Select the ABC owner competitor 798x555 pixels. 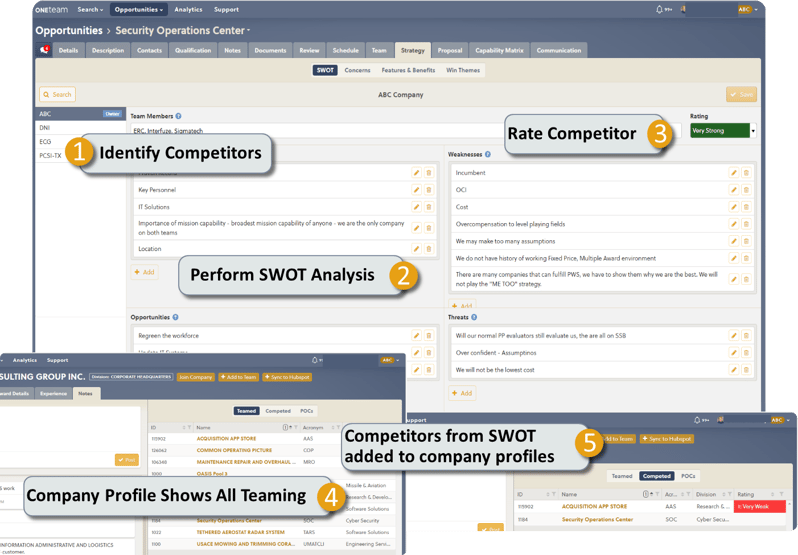[80, 114]
